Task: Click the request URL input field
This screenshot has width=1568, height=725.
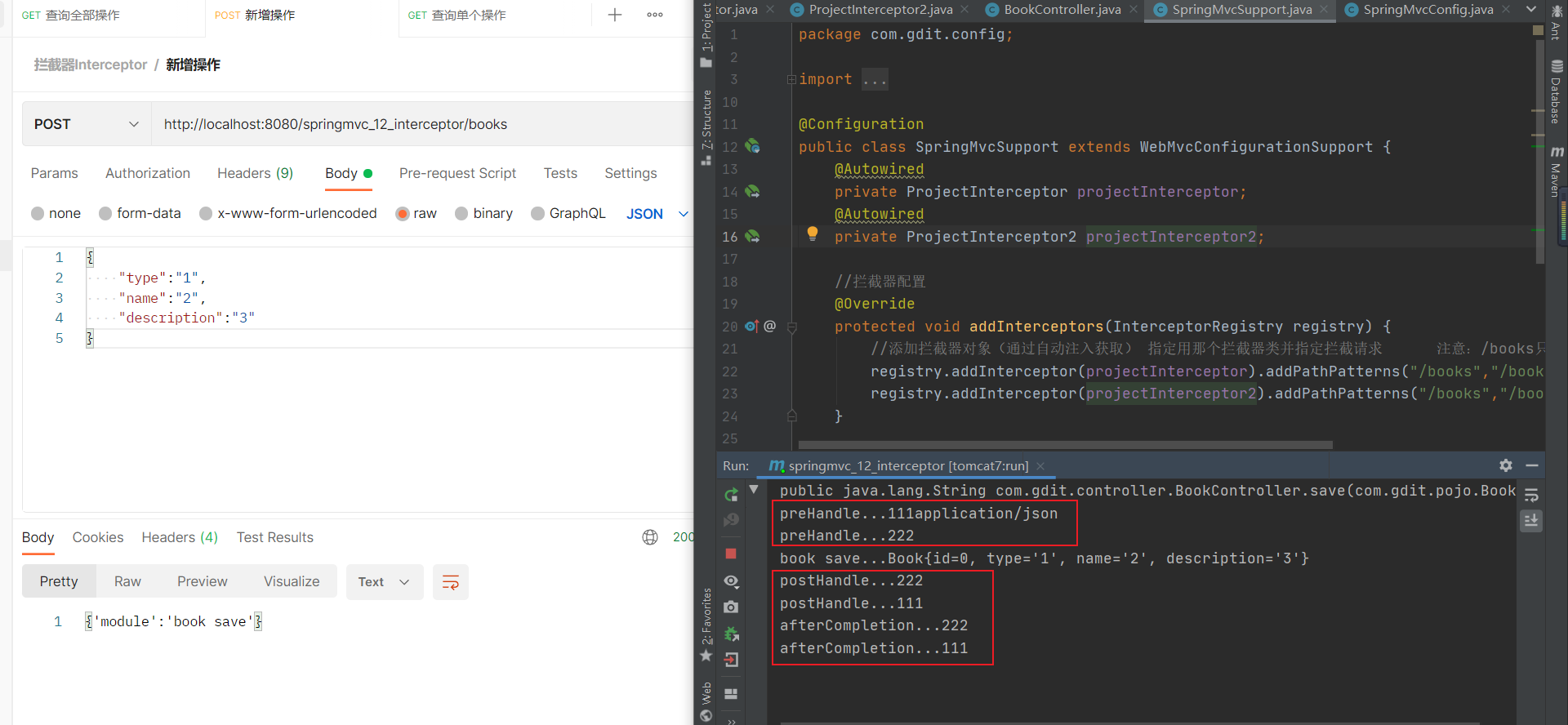Action: (423, 124)
